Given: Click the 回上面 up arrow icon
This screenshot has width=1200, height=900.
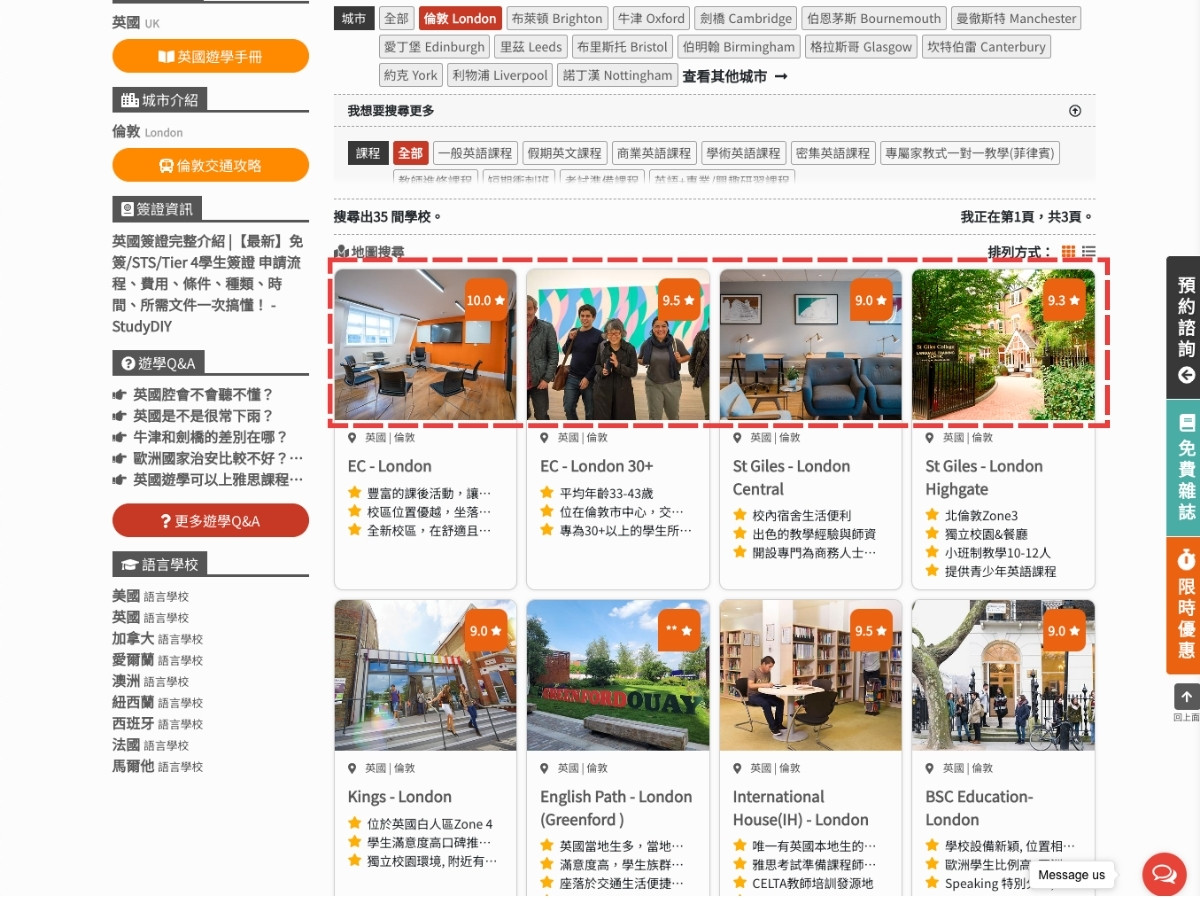Looking at the screenshot, I should [x=1186, y=697].
